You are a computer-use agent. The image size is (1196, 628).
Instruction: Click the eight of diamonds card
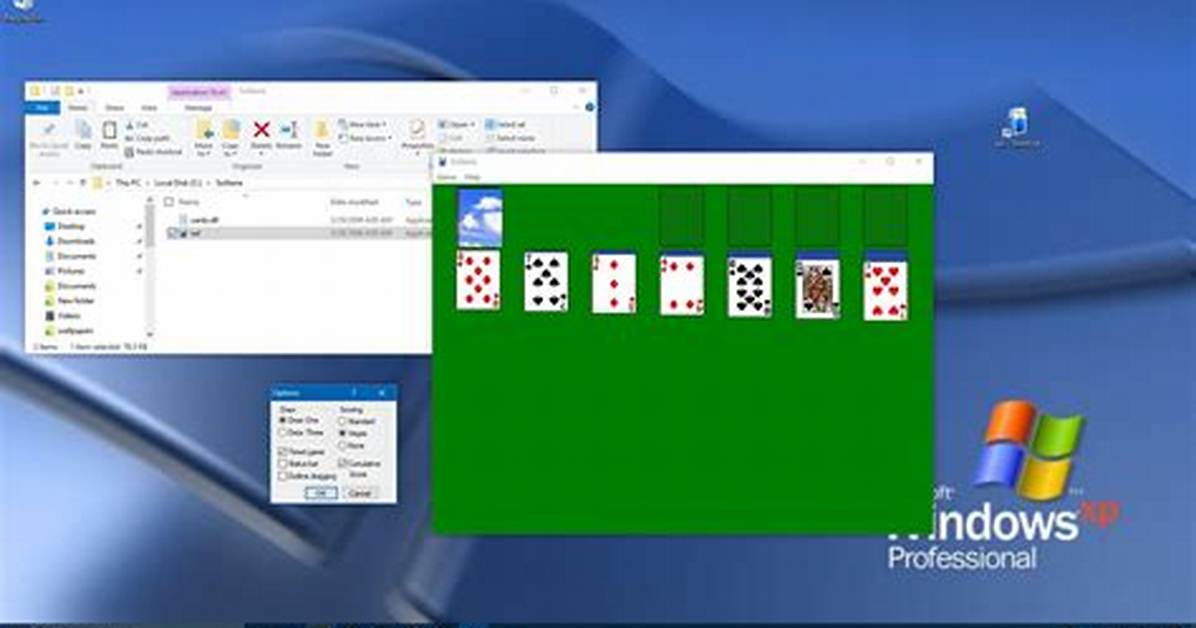point(478,280)
